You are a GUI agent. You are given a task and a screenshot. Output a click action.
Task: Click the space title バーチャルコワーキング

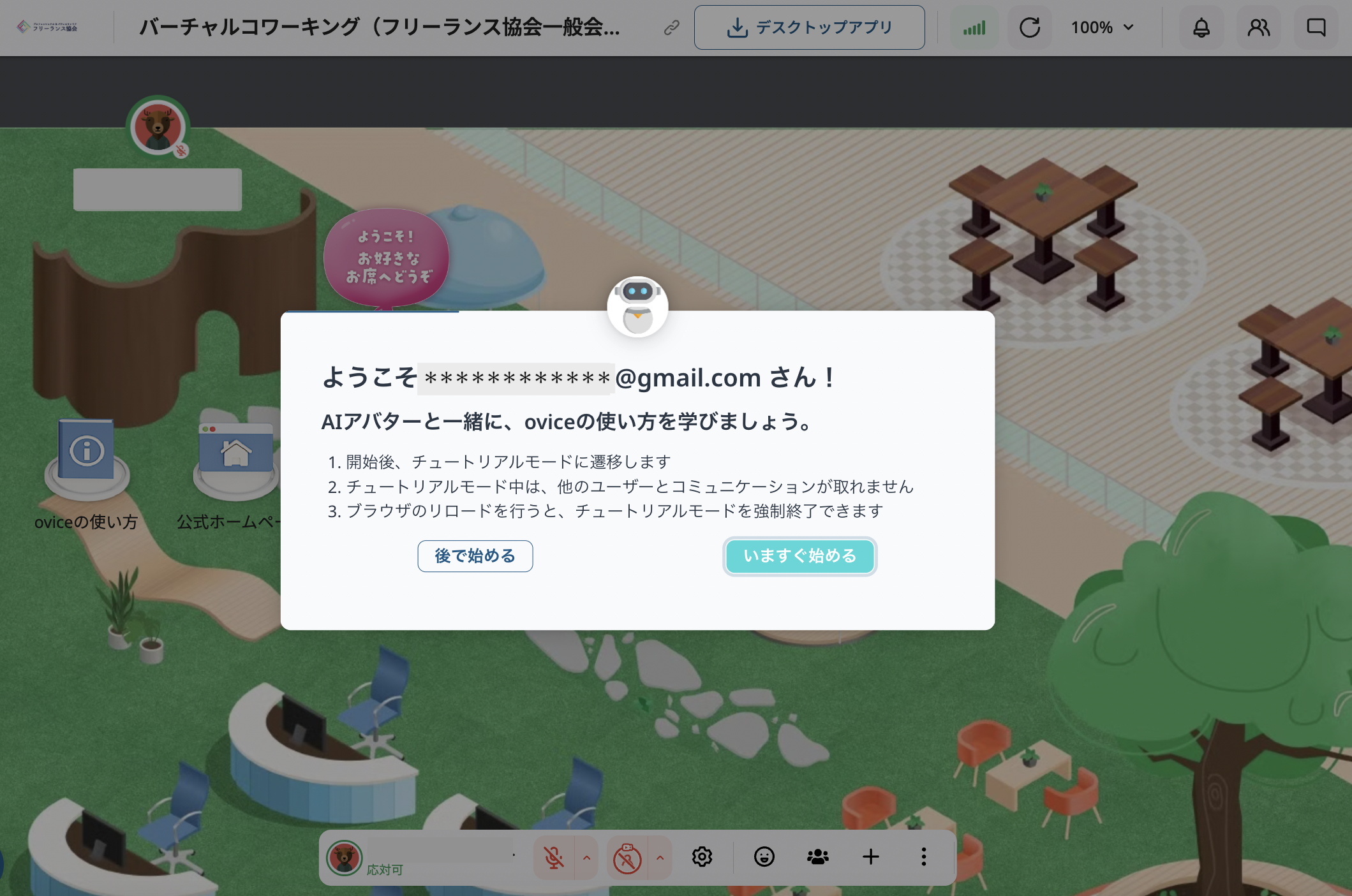pos(380,27)
